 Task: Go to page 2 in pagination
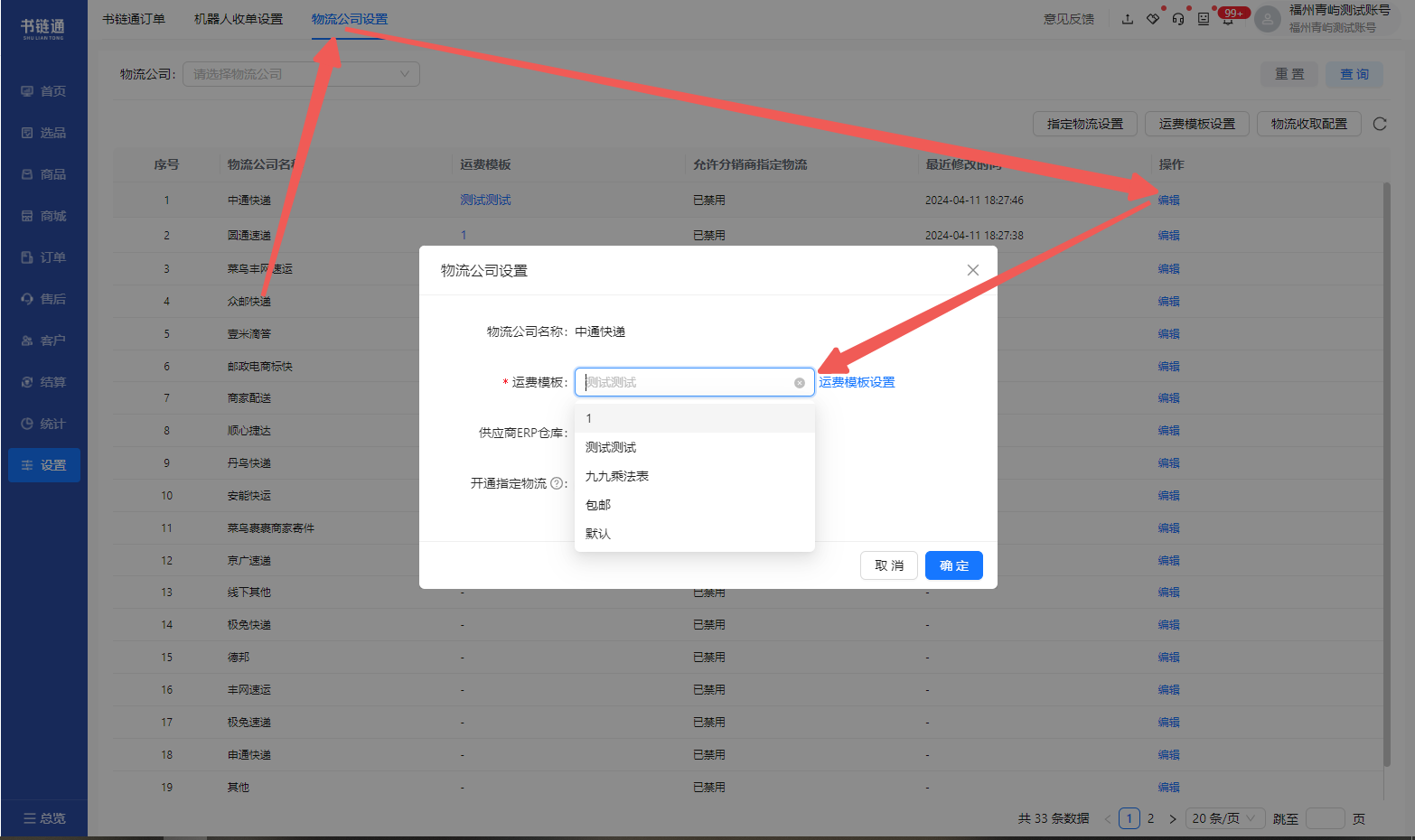click(1150, 818)
